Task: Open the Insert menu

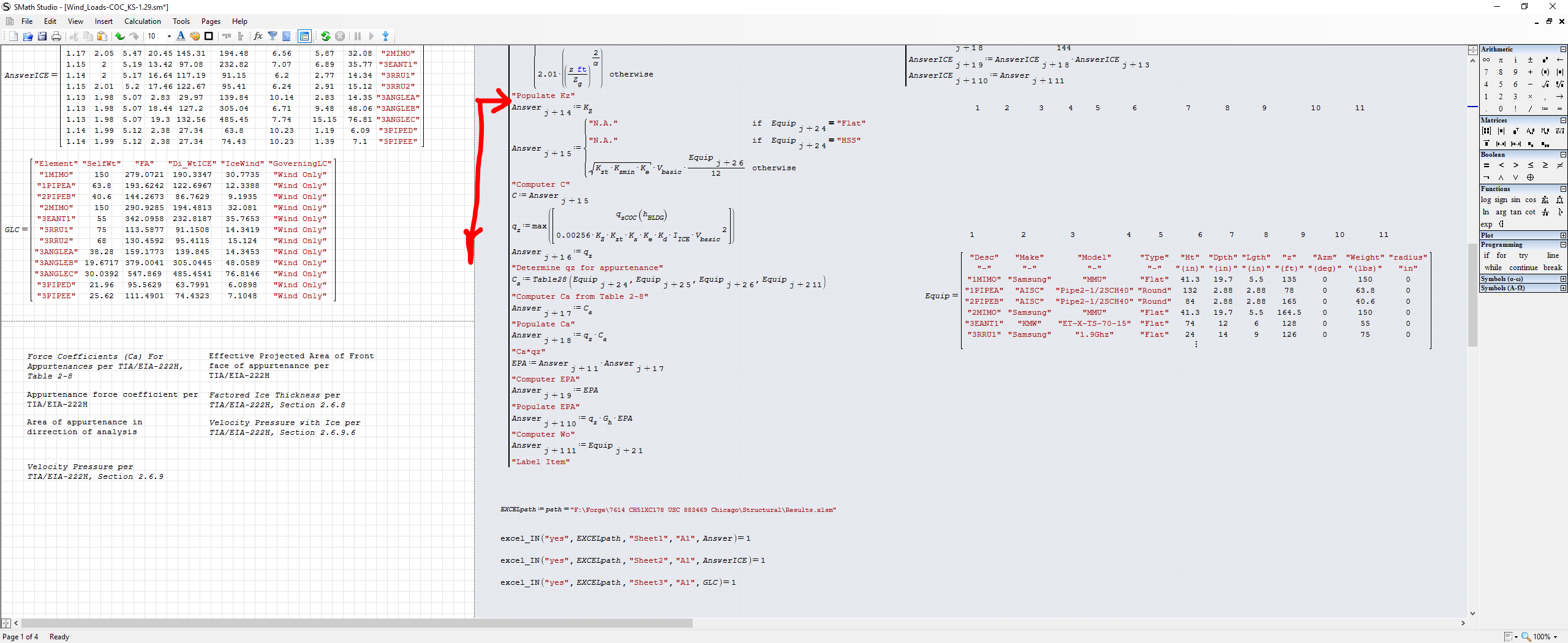Action: point(104,21)
